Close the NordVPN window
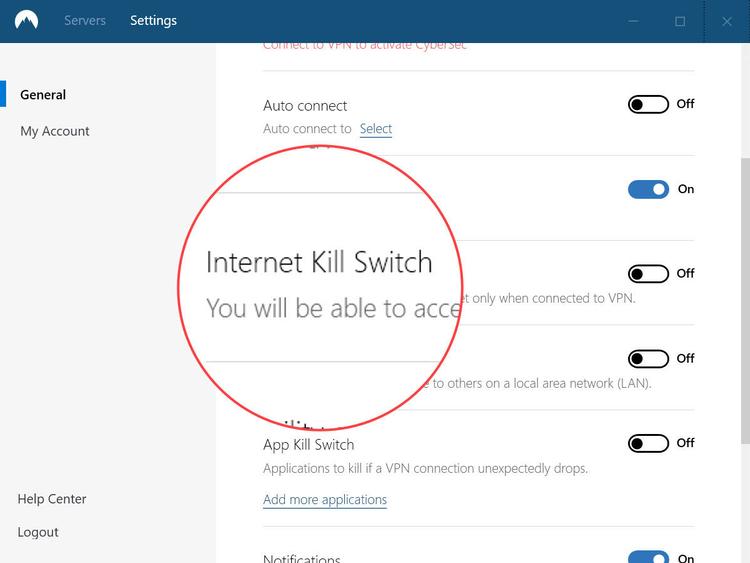Screen dimensions: 750x563 727,21
